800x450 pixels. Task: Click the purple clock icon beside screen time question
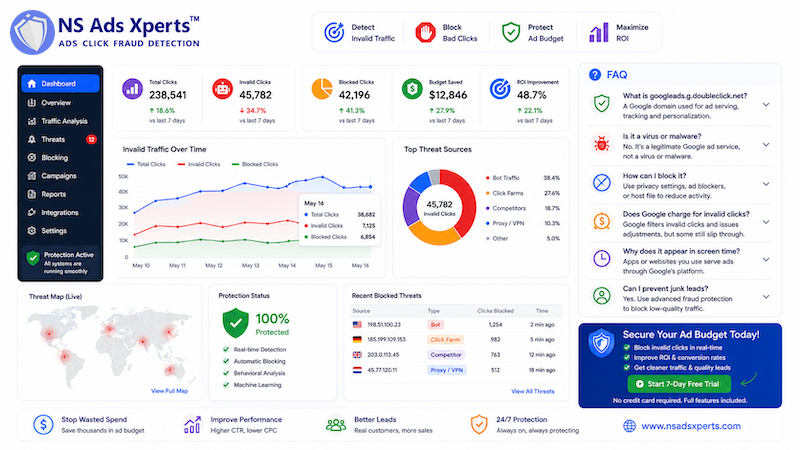602,258
